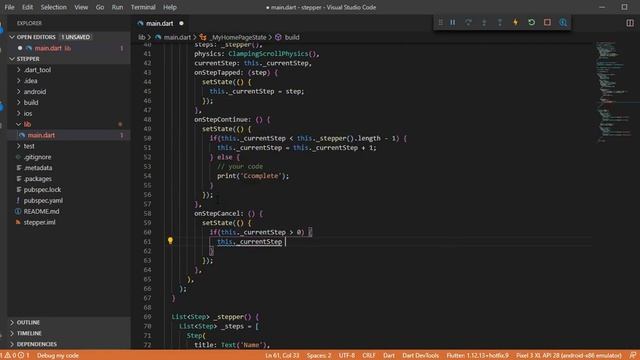Click the debug Step Out icon
Image resolution: width=640 pixels, height=360 pixels.
[500, 22]
